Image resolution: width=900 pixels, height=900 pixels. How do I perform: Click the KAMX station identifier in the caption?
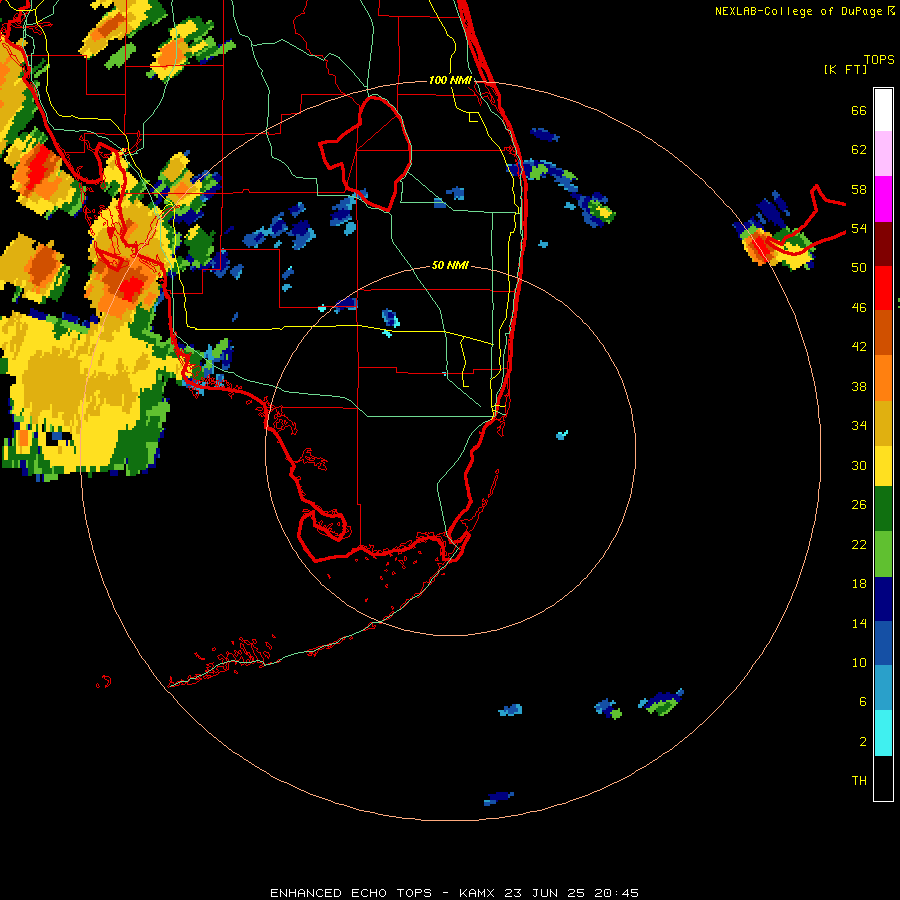[x=476, y=893]
